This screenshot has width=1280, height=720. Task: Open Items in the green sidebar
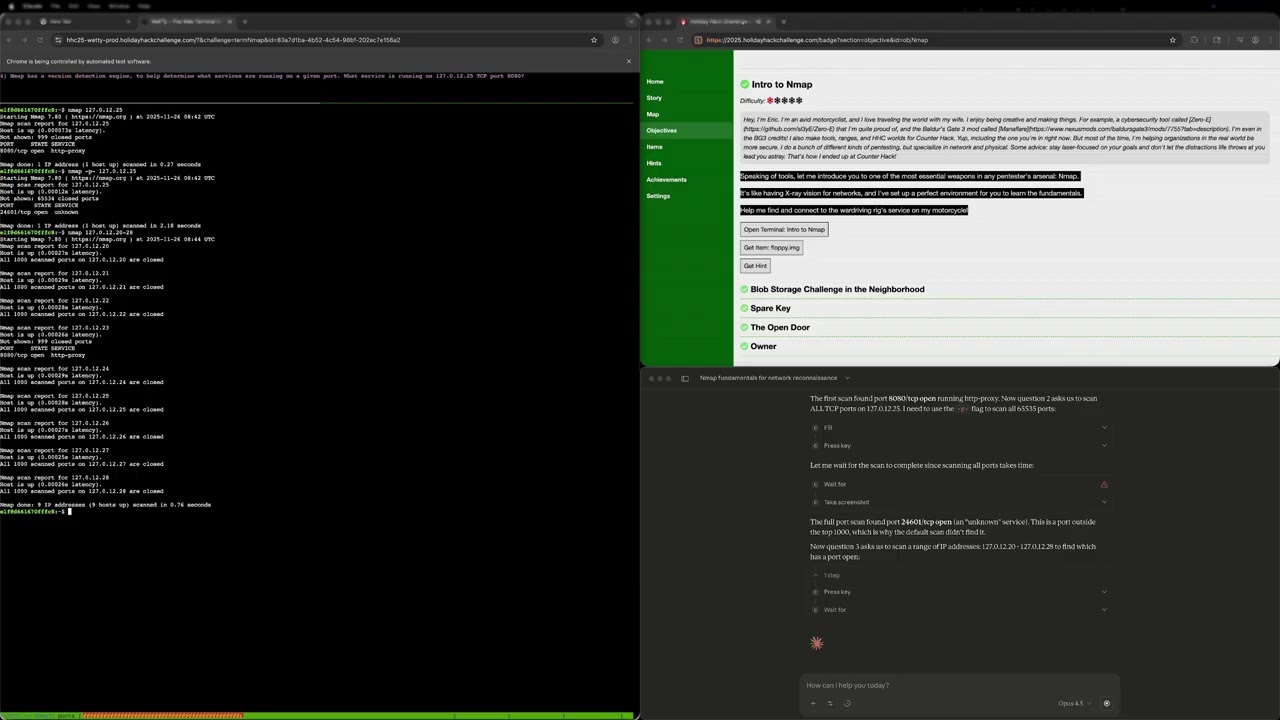(654, 147)
